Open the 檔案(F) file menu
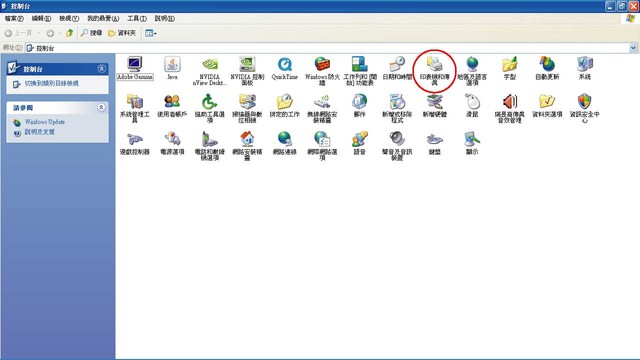Image resolution: width=640 pixels, height=360 pixels. 14,19
